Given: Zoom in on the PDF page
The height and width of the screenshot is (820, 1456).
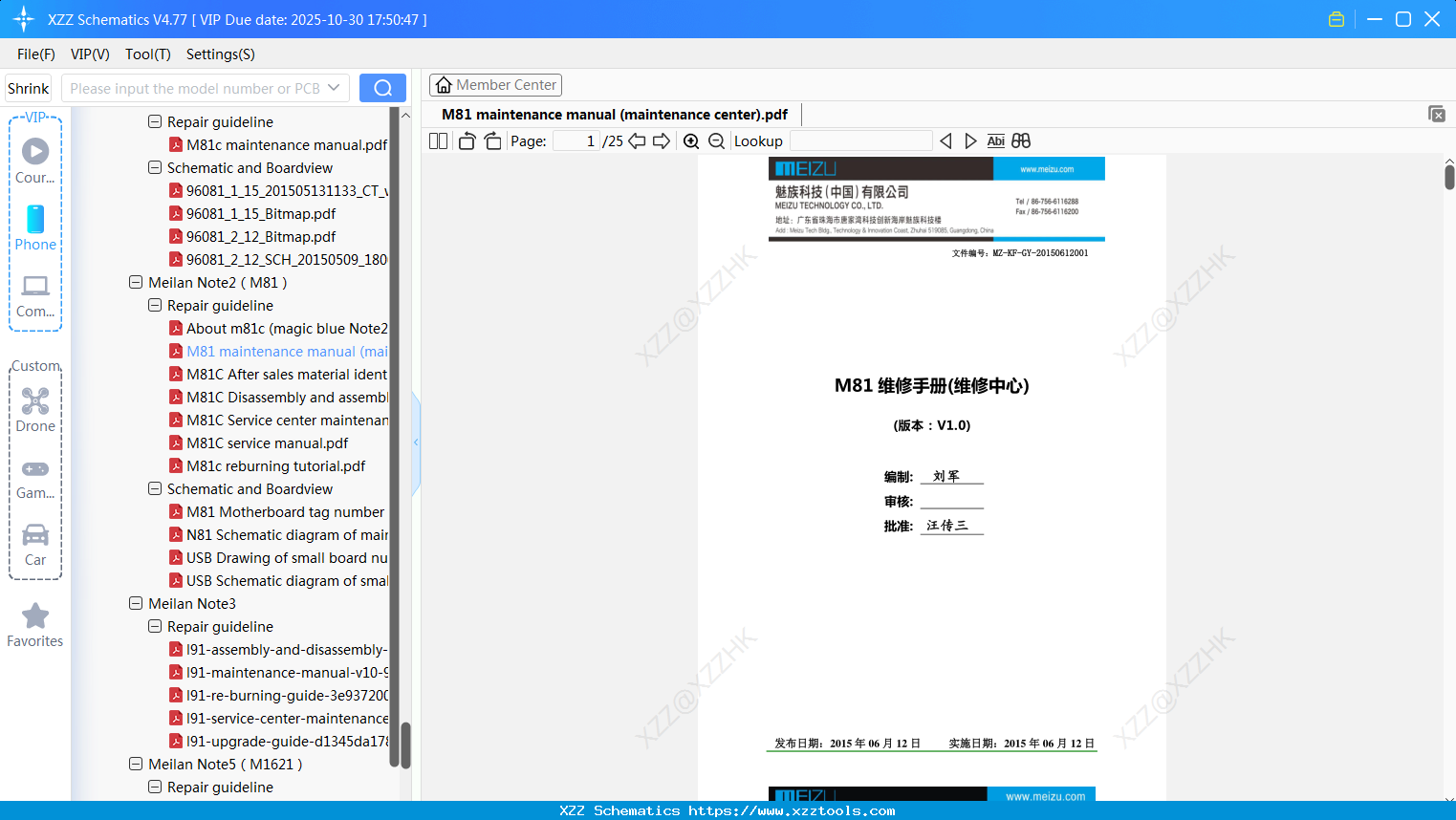Looking at the screenshot, I should (x=690, y=140).
